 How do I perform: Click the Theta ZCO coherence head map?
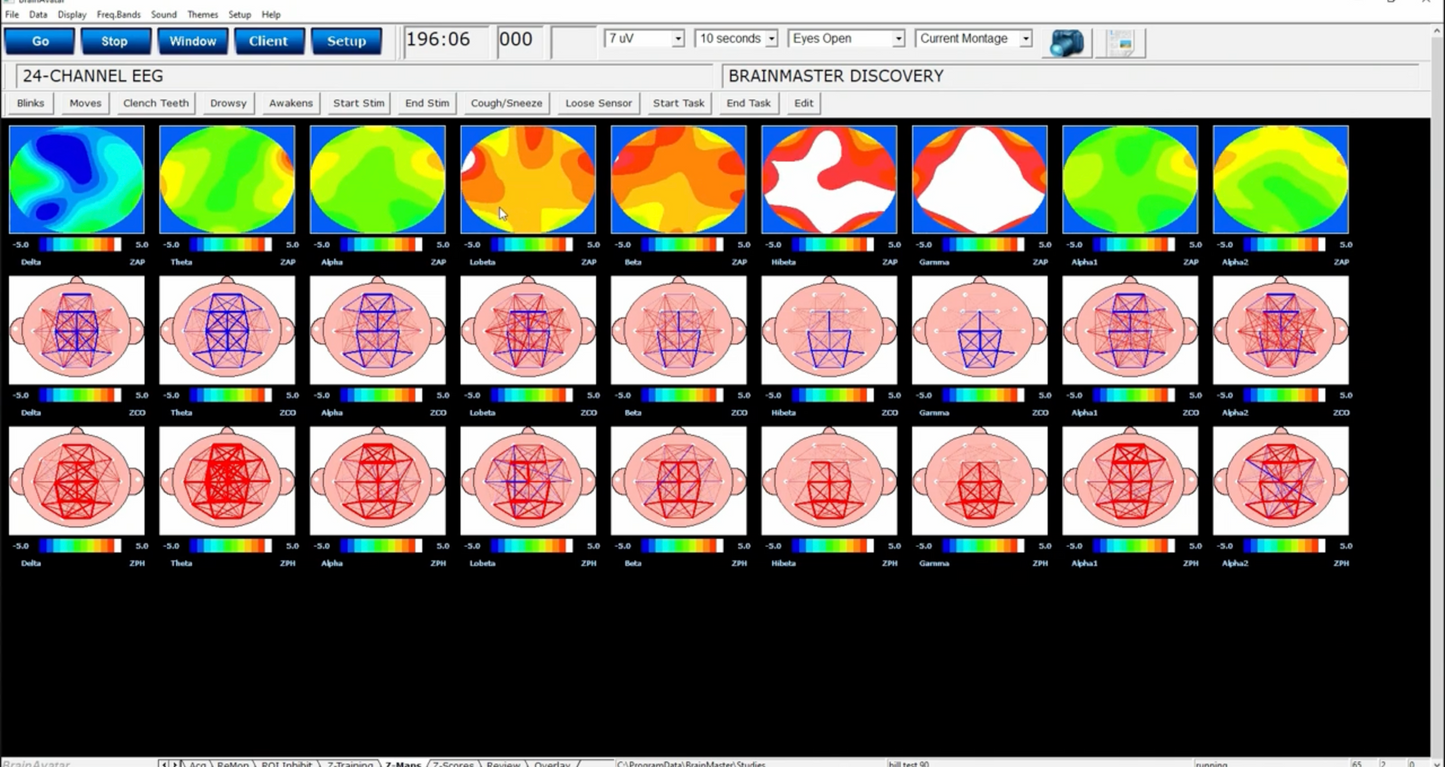pyautogui.click(x=227, y=330)
